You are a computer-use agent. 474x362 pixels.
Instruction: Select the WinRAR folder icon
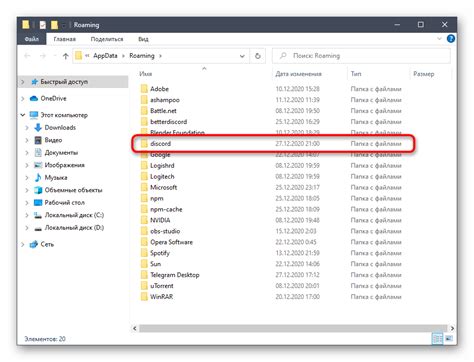click(x=144, y=297)
